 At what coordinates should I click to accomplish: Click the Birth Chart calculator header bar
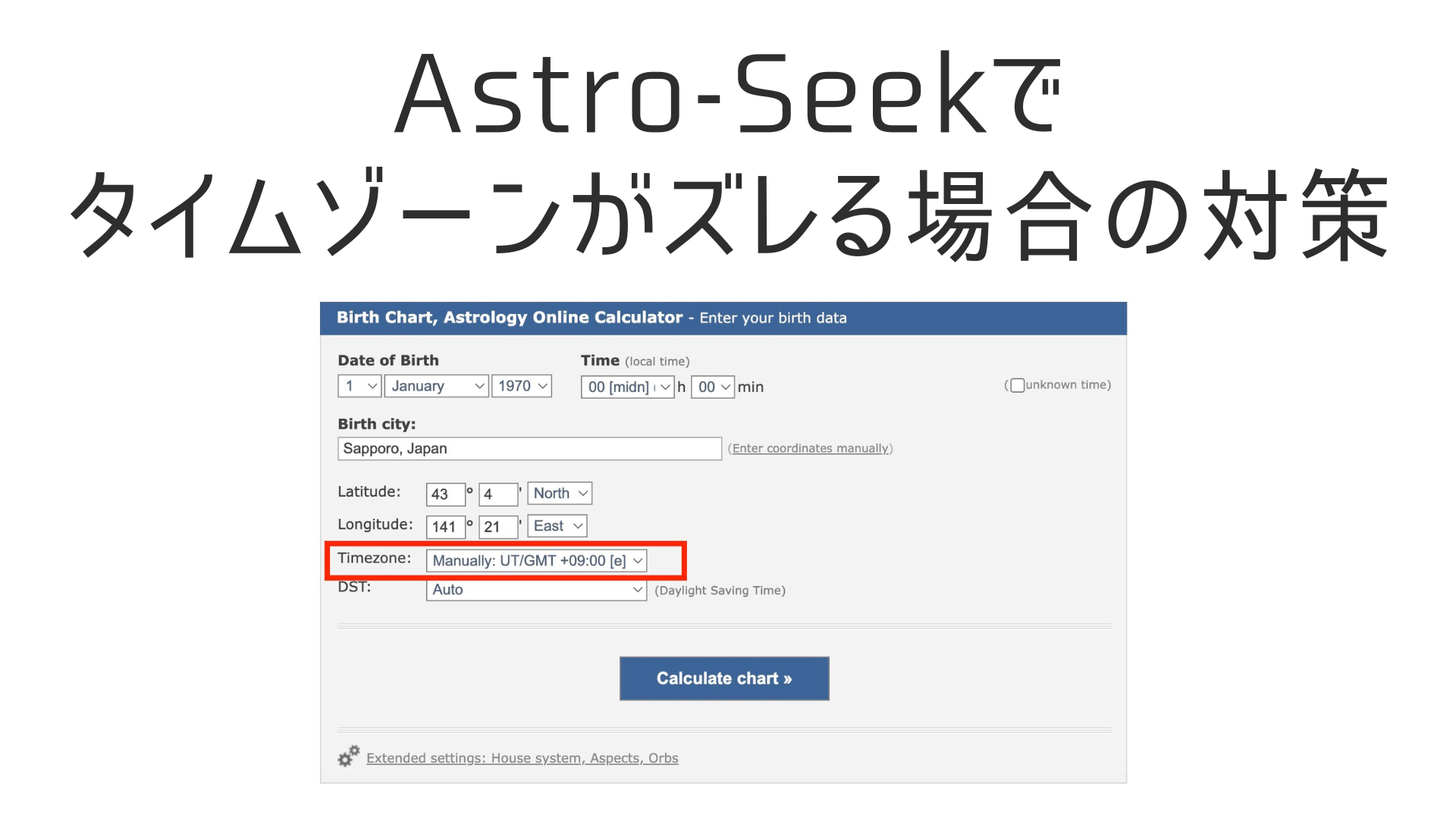pos(723,318)
